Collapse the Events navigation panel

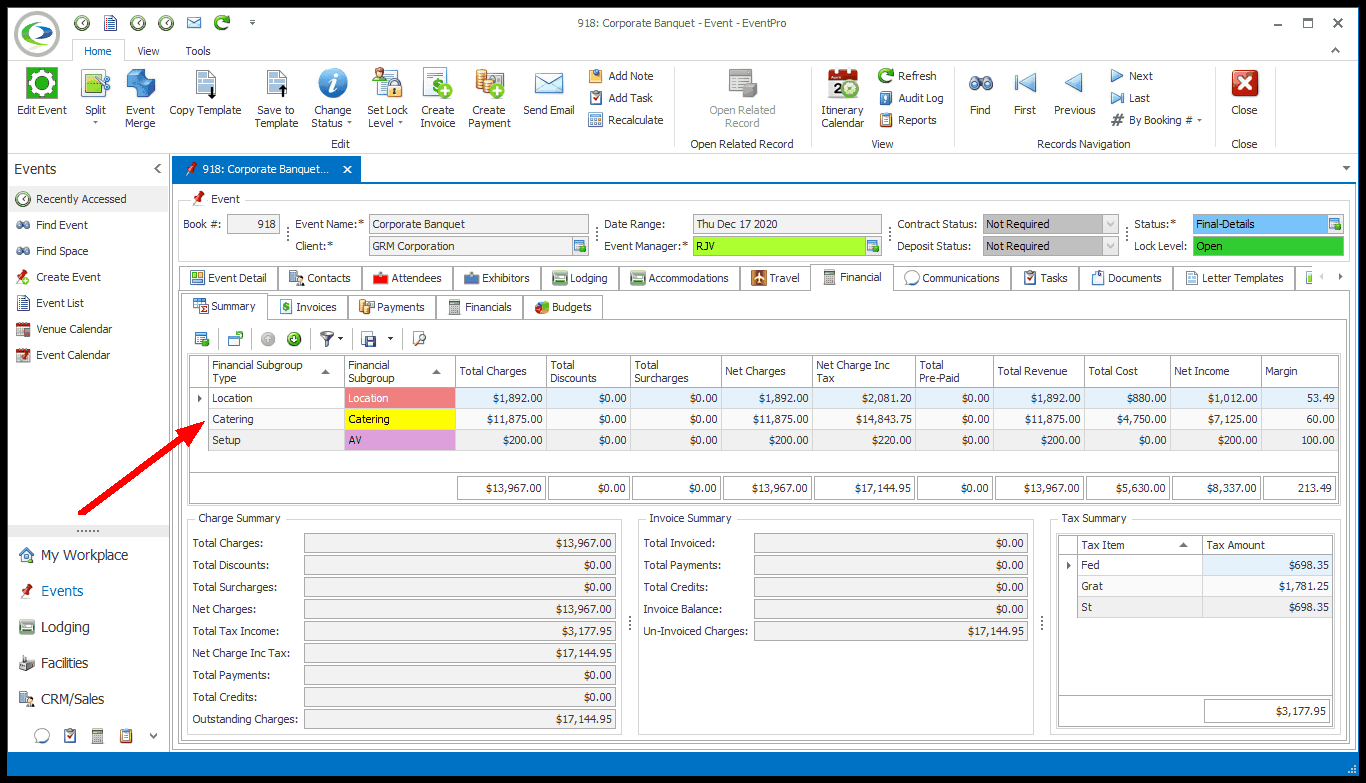point(157,169)
